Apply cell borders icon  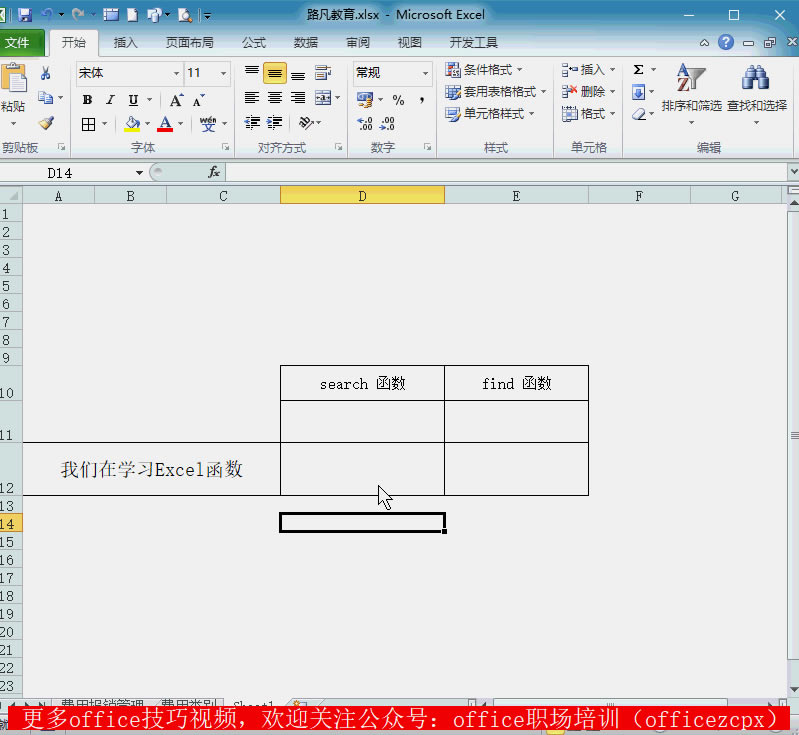(88, 124)
